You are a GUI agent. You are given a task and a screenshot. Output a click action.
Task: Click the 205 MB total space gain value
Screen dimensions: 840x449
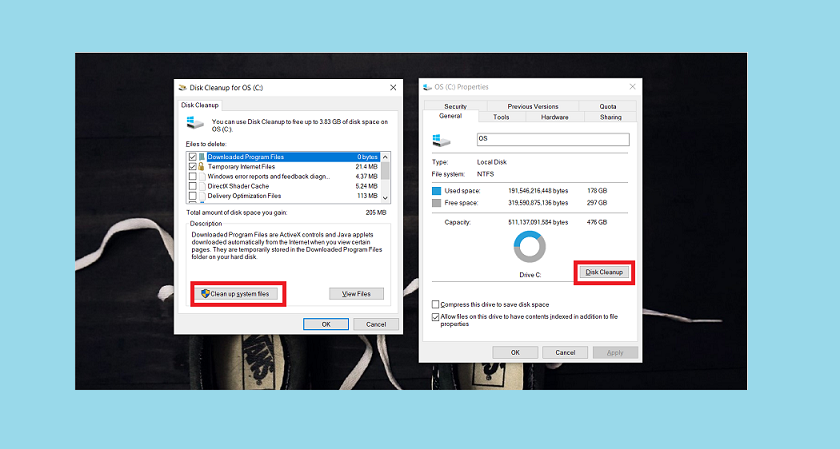(376, 213)
